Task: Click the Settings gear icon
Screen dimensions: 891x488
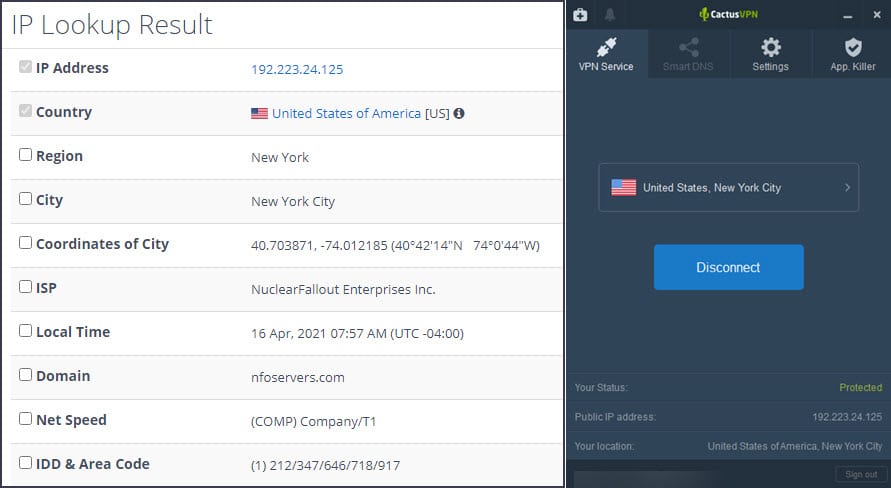Action: tap(771, 47)
